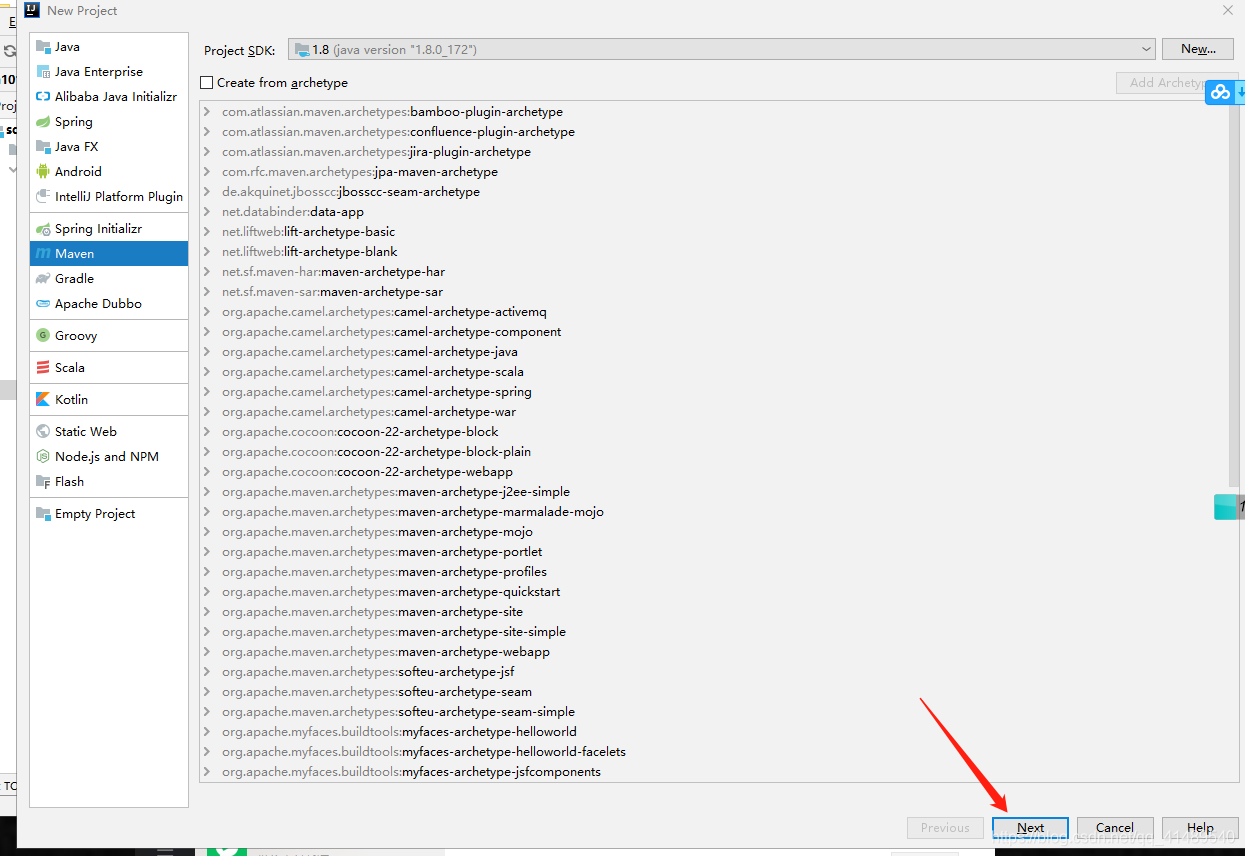Select jbosscc-seam-archetype row
The width and height of the screenshot is (1245, 856).
[714, 192]
